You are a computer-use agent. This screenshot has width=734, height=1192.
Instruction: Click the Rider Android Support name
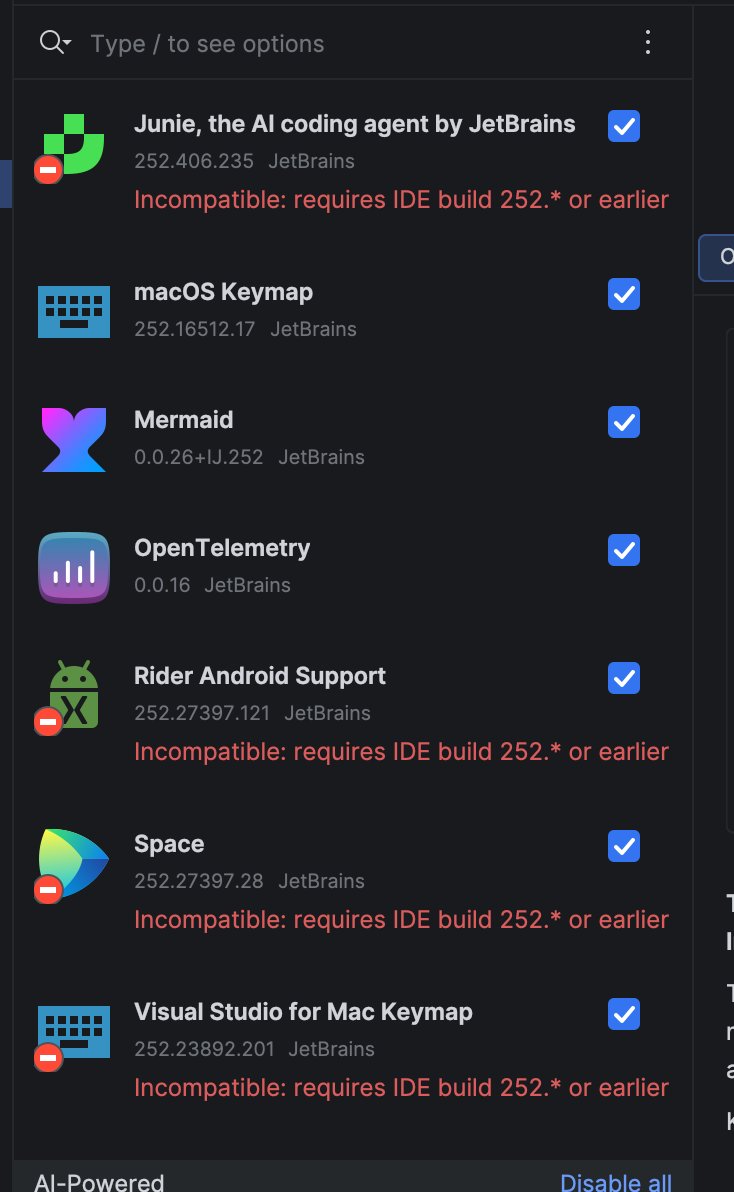point(260,676)
